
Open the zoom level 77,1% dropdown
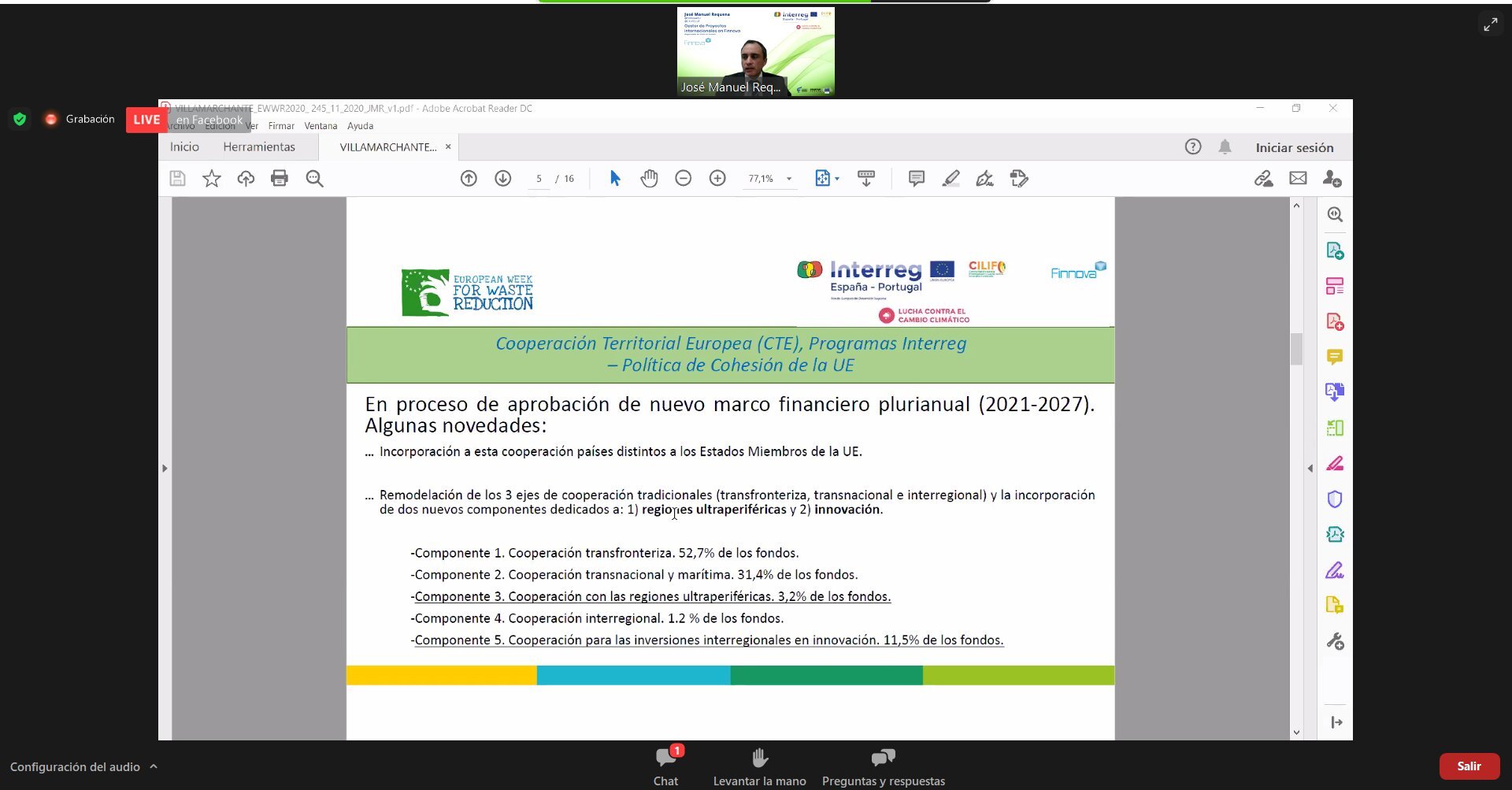tap(789, 179)
